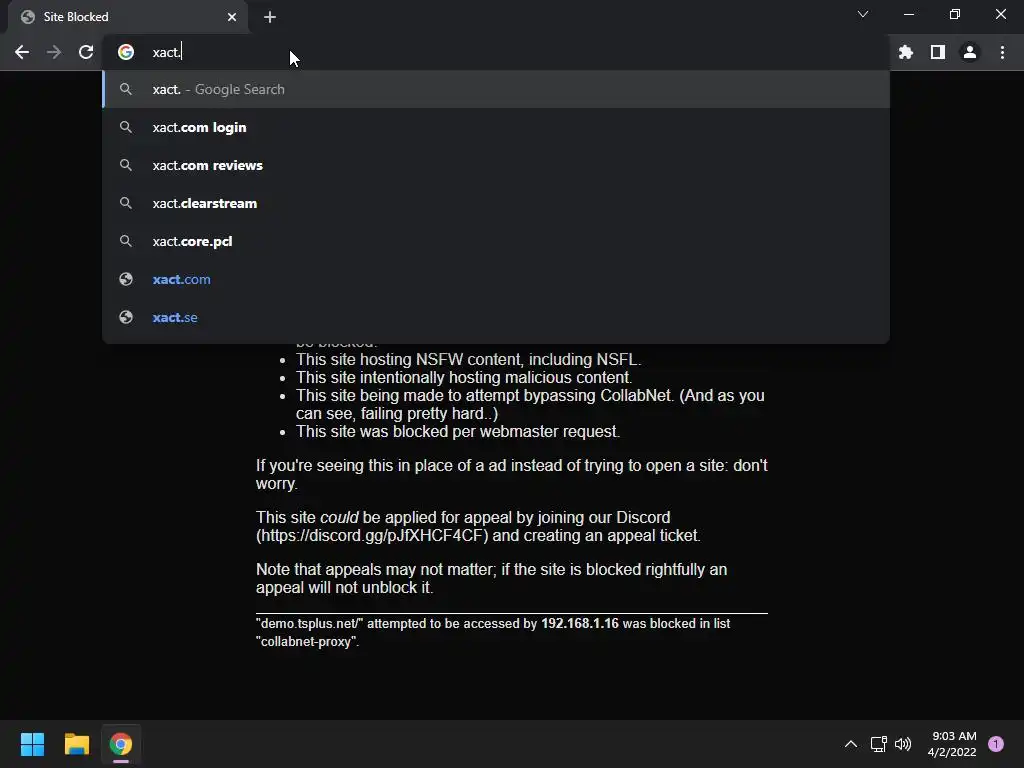The width and height of the screenshot is (1024, 768).
Task: Click the globe icon beside xact.com
Action: [126, 280]
